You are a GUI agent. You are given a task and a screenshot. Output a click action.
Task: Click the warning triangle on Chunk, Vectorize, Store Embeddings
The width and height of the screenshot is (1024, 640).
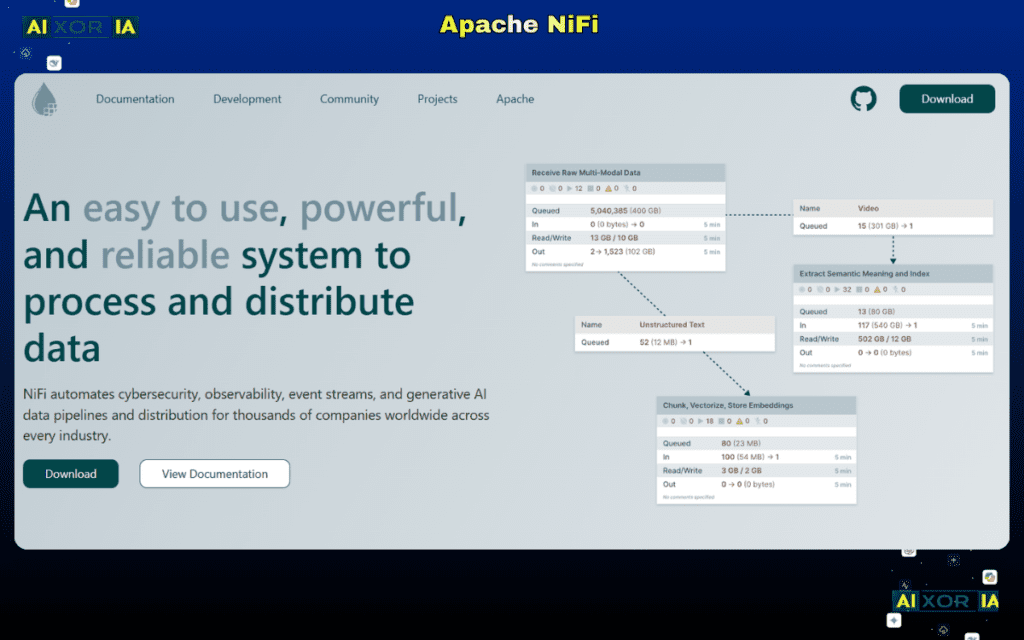(738, 421)
